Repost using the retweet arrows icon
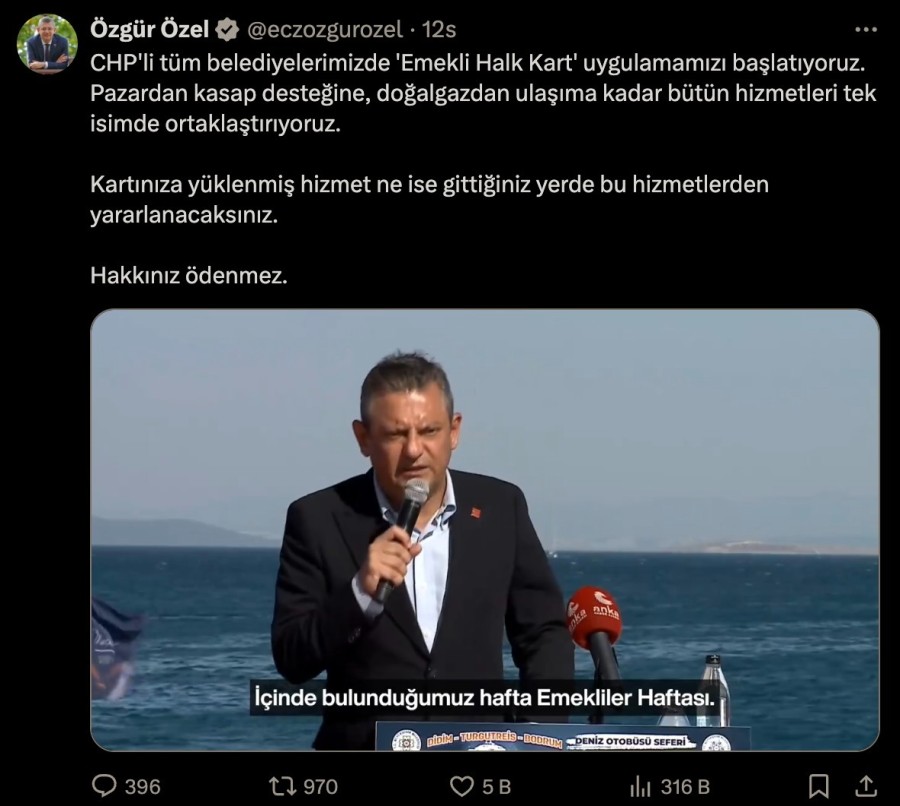The height and width of the screenshot is (806, 900). 282,786
